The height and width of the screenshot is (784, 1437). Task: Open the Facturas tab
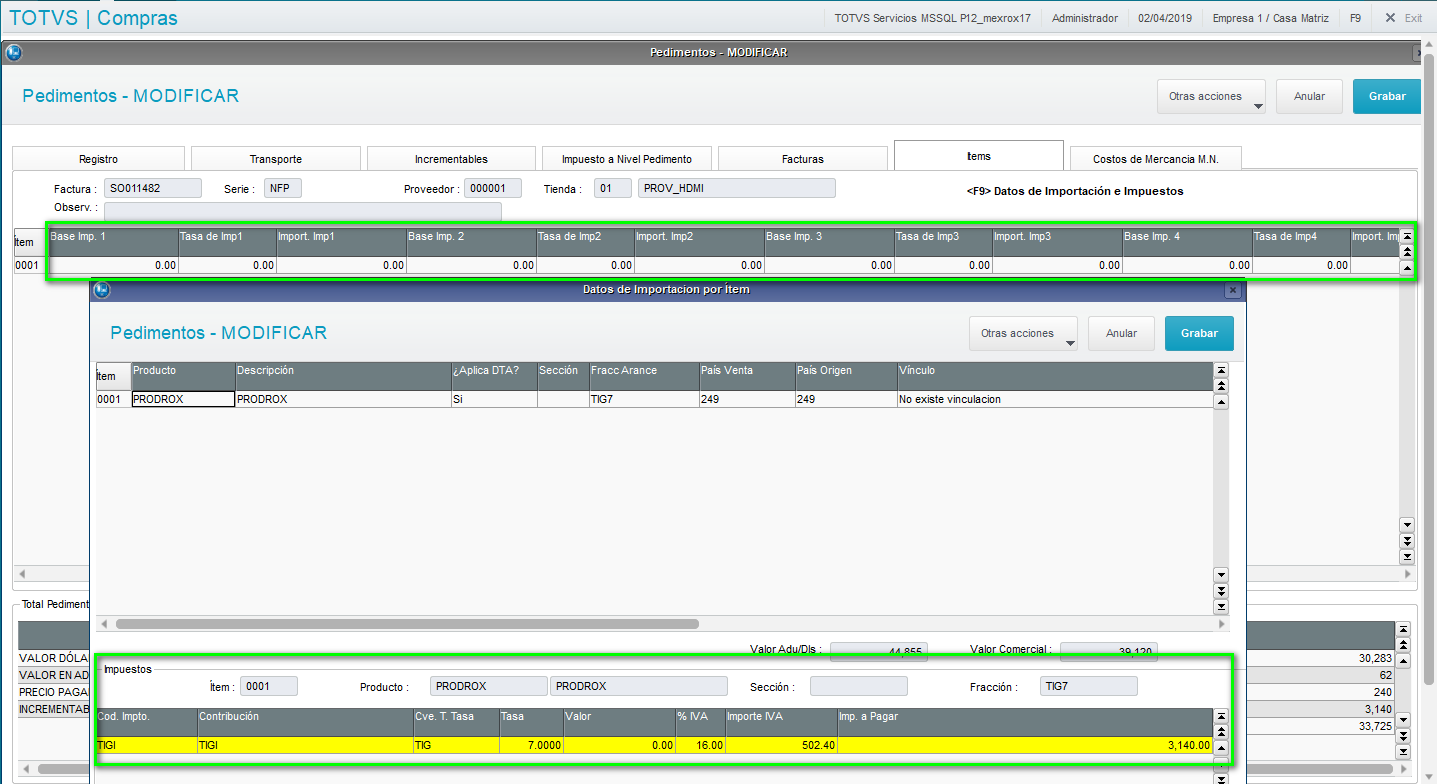coord(803,159)
